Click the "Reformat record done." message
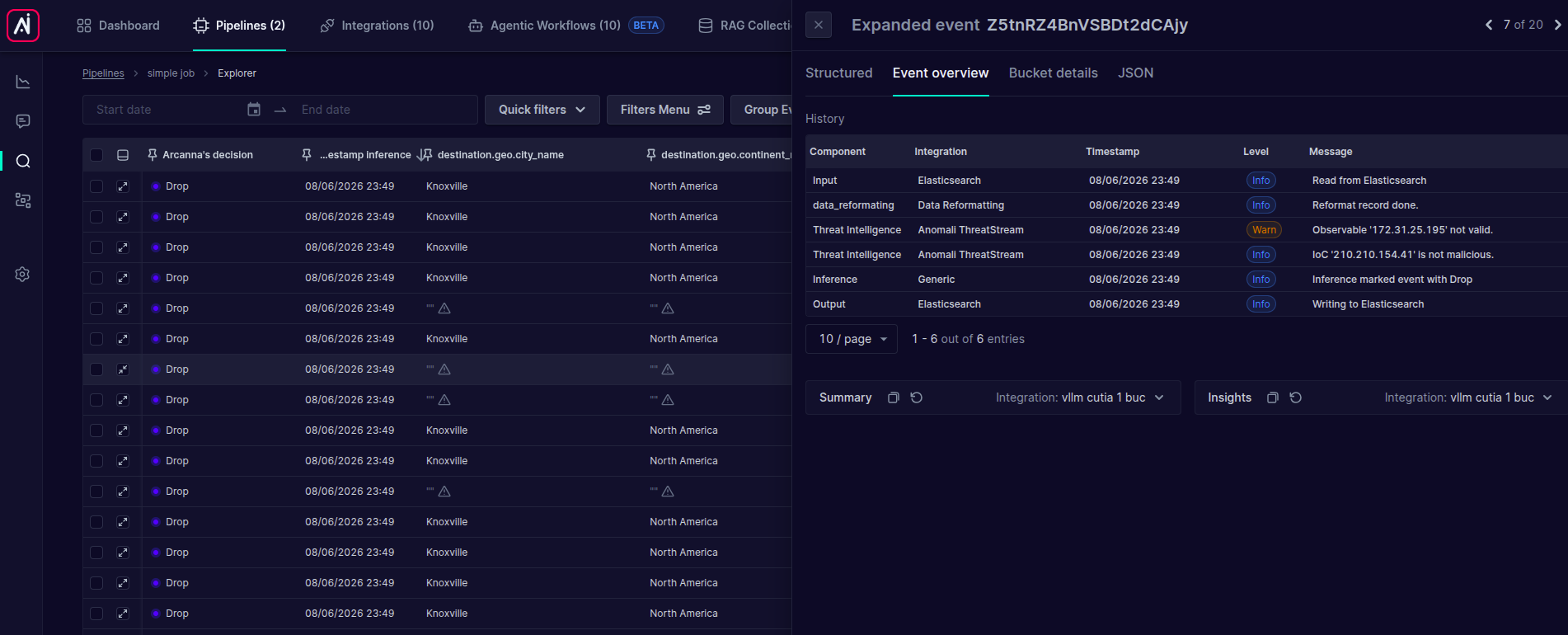The width and height of the screenshot is (1568, 635). point(1365,205)
